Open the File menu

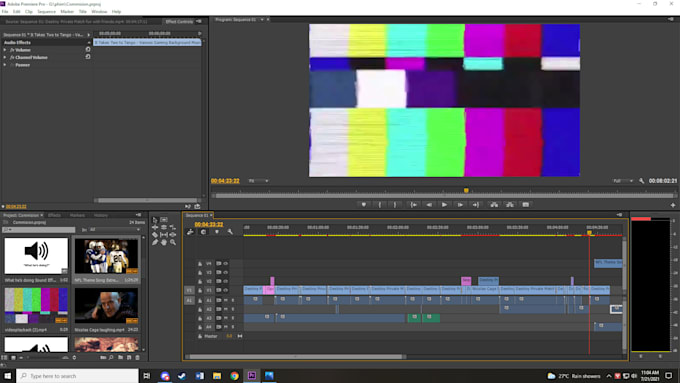tap(5, 12)
